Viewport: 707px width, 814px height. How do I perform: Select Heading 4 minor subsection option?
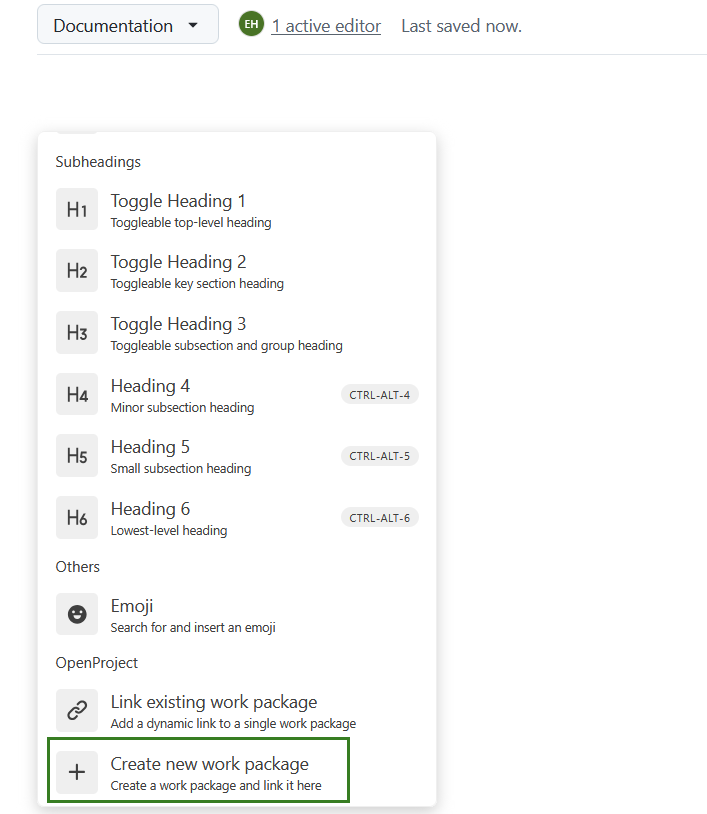point(237,395)
